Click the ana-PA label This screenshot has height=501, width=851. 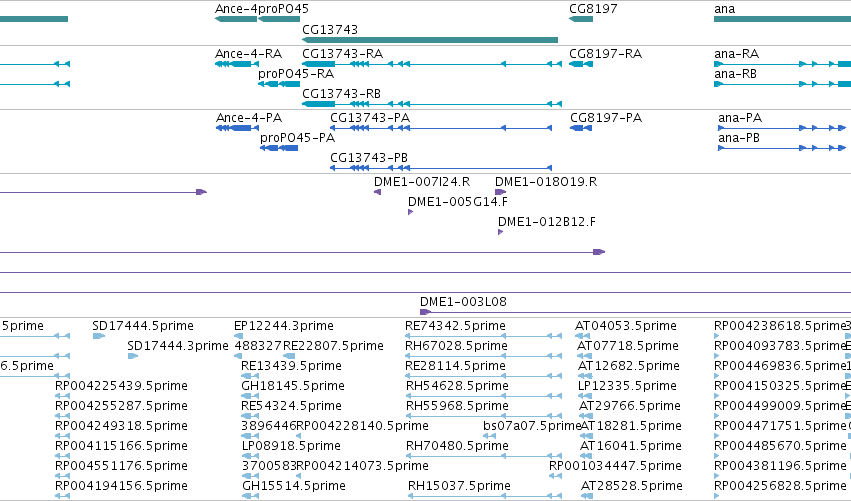(740, 118)
